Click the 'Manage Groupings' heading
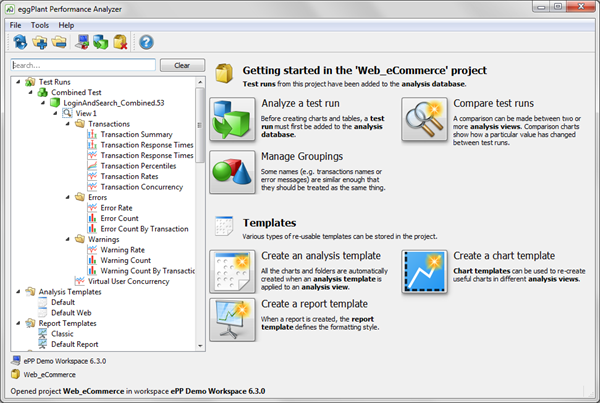Viewport: 600px width, 403px height. tap(302, 156)
